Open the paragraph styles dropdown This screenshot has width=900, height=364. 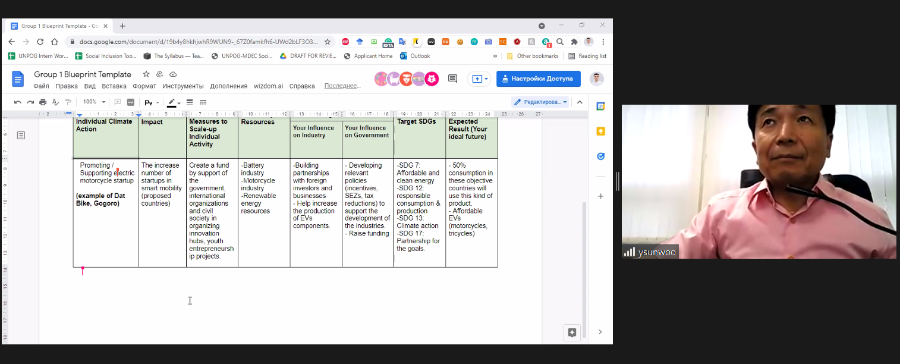coord(152,102)
